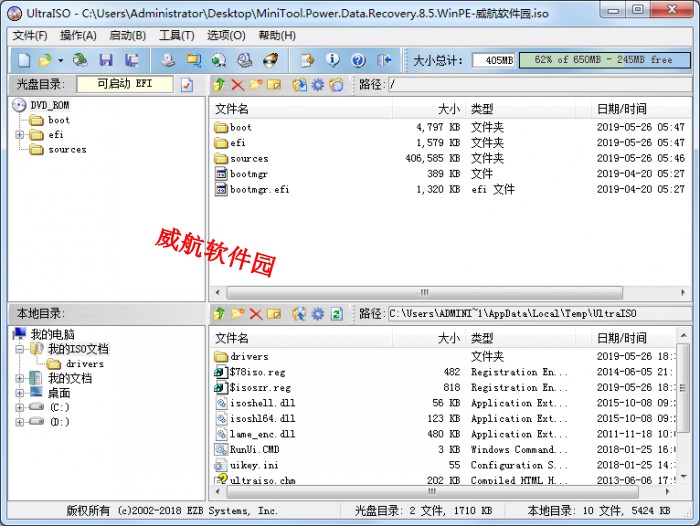Open the dropdown arrow beside Open icon
The width and height of the screenshot is (700, 526).
click(x=60, y=60)
